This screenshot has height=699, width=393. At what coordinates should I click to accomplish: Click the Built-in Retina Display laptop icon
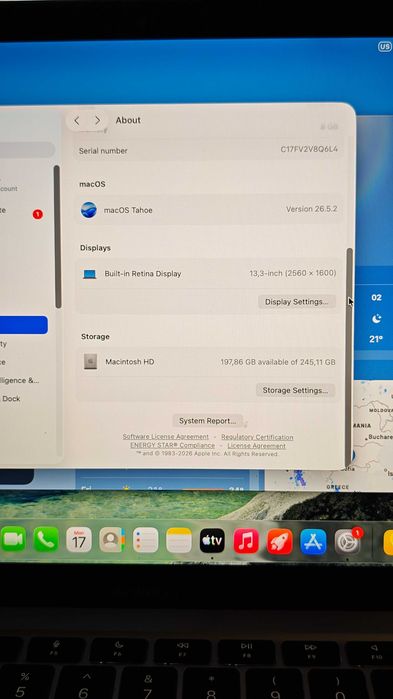pyautogui.click(x=90, y=274)
